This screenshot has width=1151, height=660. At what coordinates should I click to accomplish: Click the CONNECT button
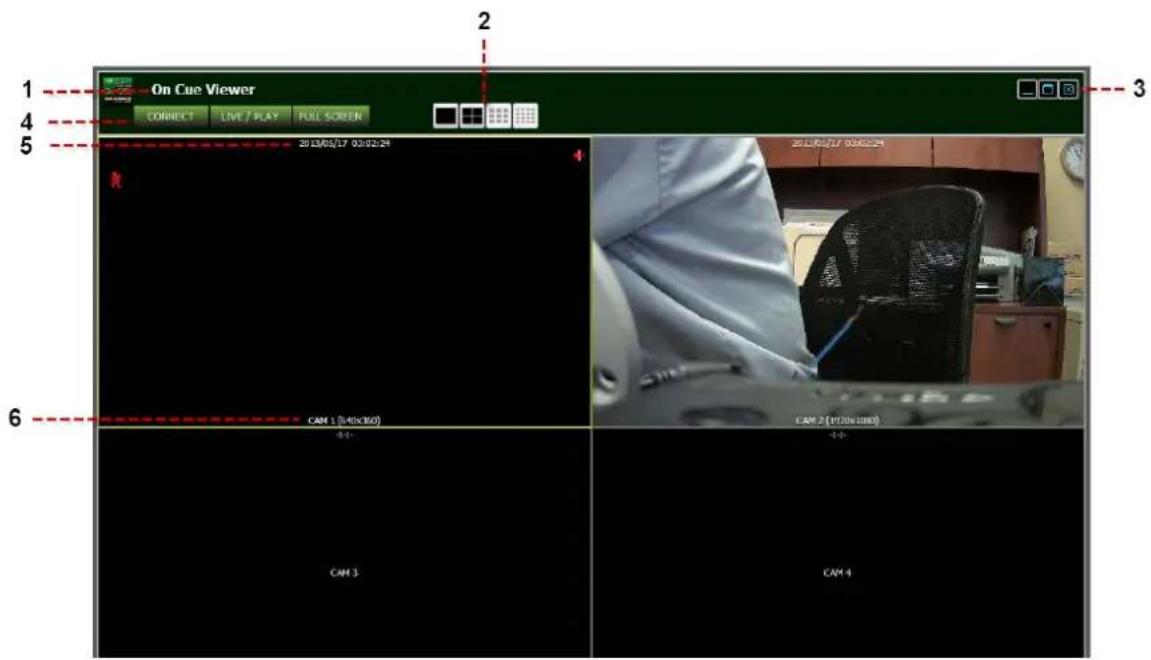(170, 116)
